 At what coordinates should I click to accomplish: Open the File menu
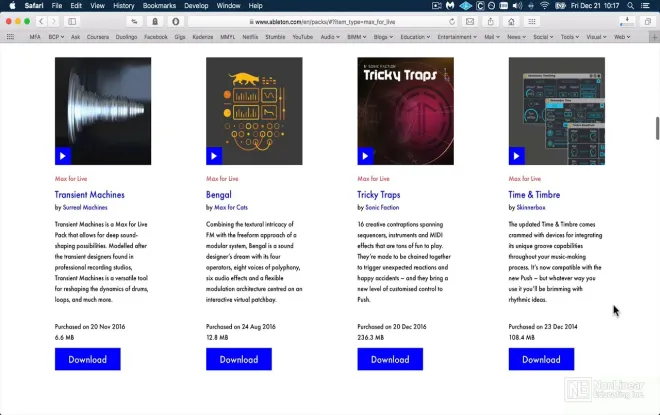coord(57,5)
